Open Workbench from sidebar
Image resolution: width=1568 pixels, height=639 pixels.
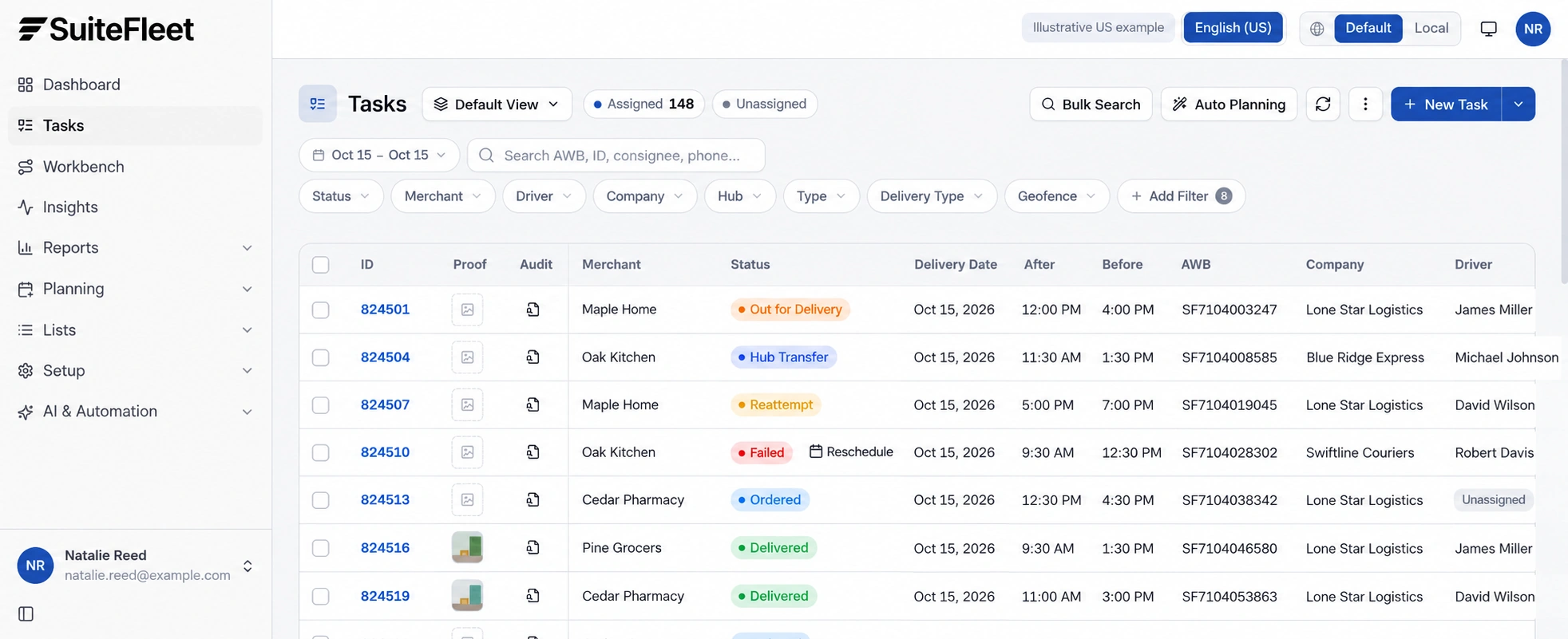tap(136, 167)
